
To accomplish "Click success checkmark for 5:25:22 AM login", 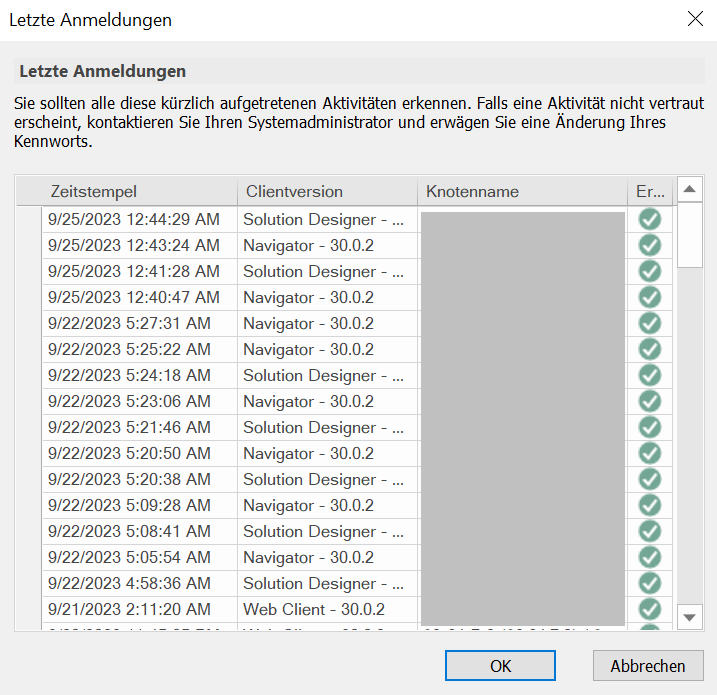I will tap(650, 349).
